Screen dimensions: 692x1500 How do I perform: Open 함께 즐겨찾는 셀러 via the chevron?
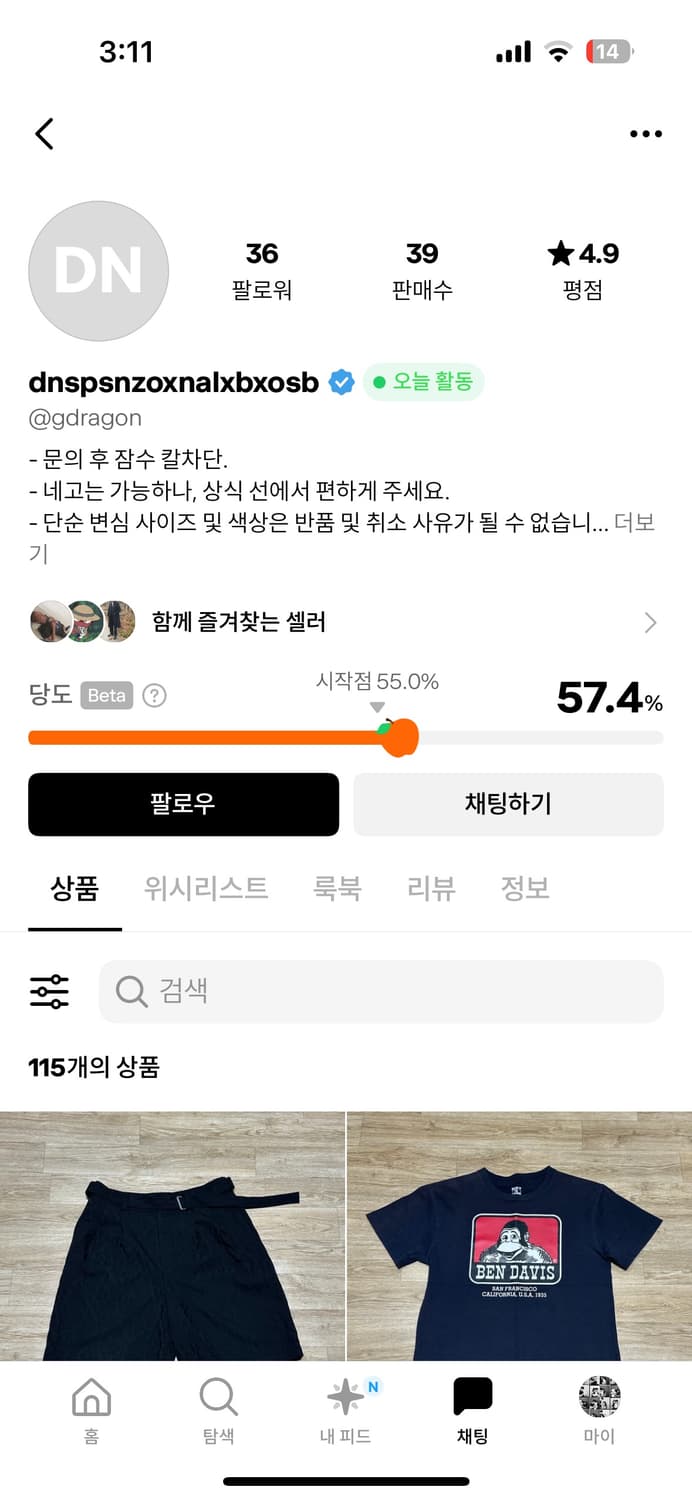(651, 621)
